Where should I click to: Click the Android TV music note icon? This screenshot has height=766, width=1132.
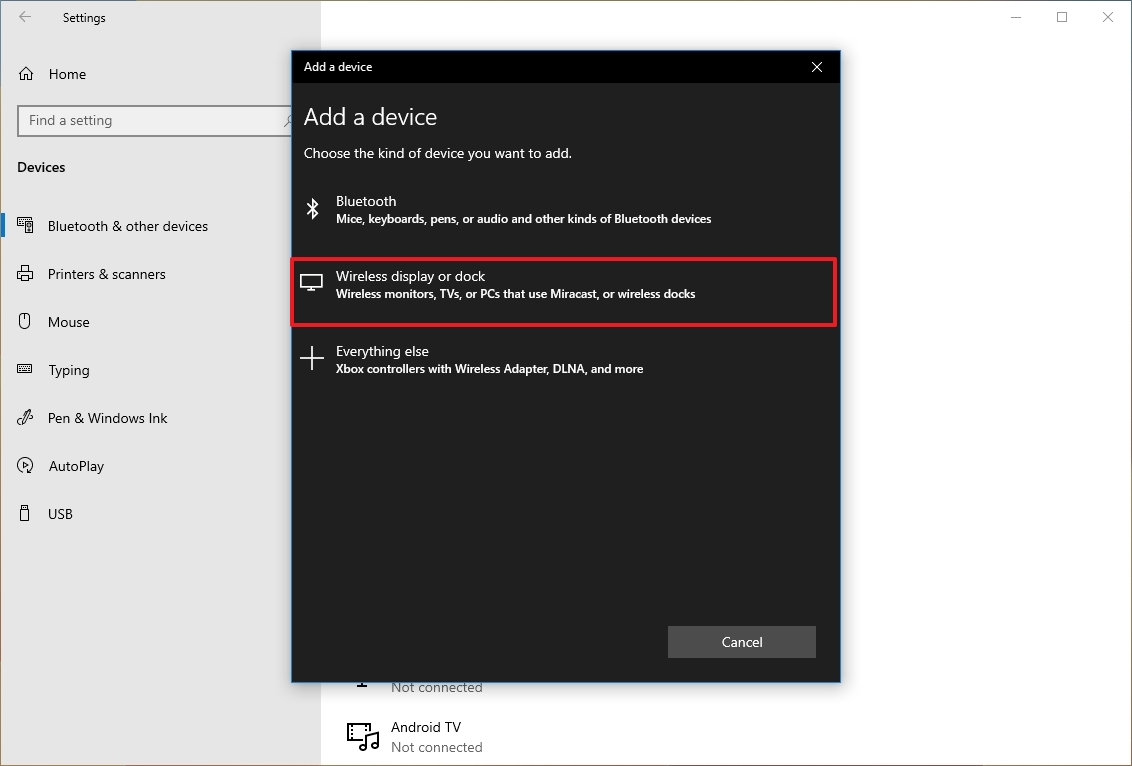point(363,735)
